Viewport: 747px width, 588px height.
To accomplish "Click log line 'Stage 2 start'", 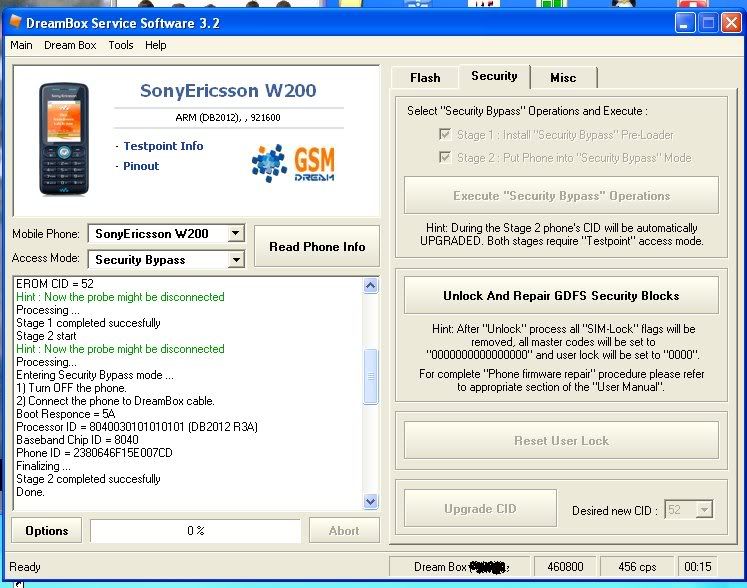I will point(46,336).
